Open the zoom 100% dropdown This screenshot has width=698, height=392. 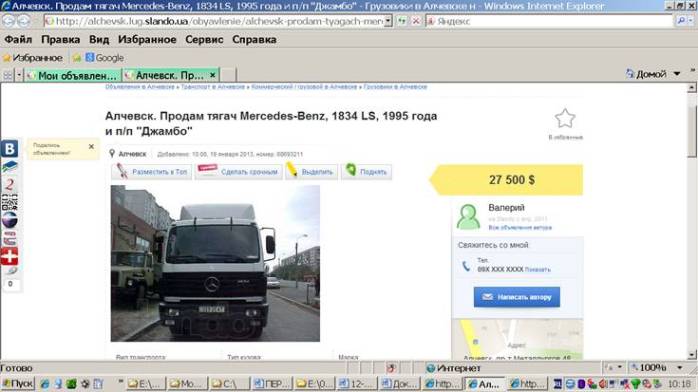(680, 368)
